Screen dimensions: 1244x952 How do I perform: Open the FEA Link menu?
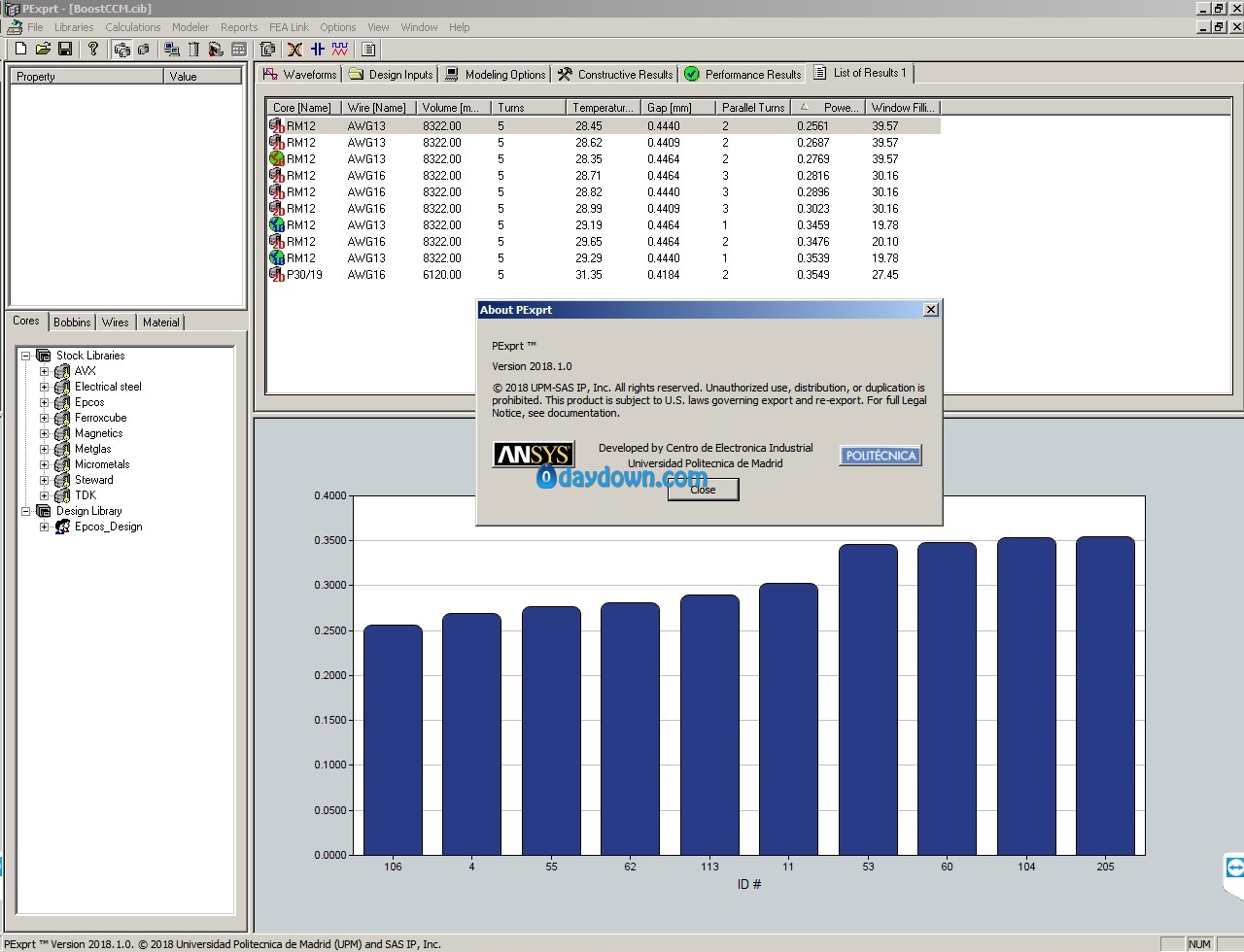coord(289,27)
